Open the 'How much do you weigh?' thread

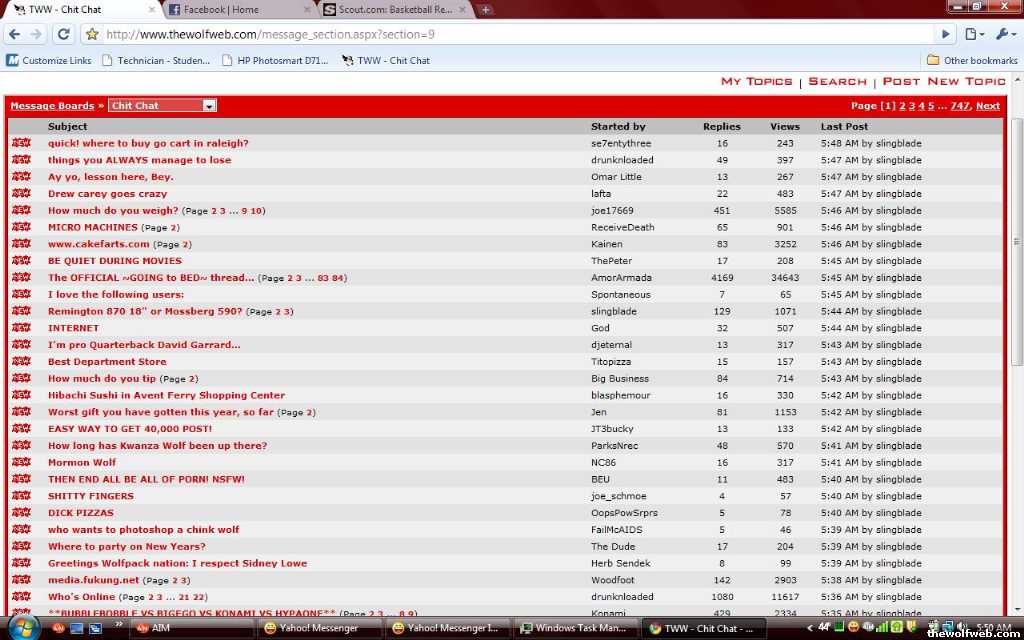click(x=113, y=211)
